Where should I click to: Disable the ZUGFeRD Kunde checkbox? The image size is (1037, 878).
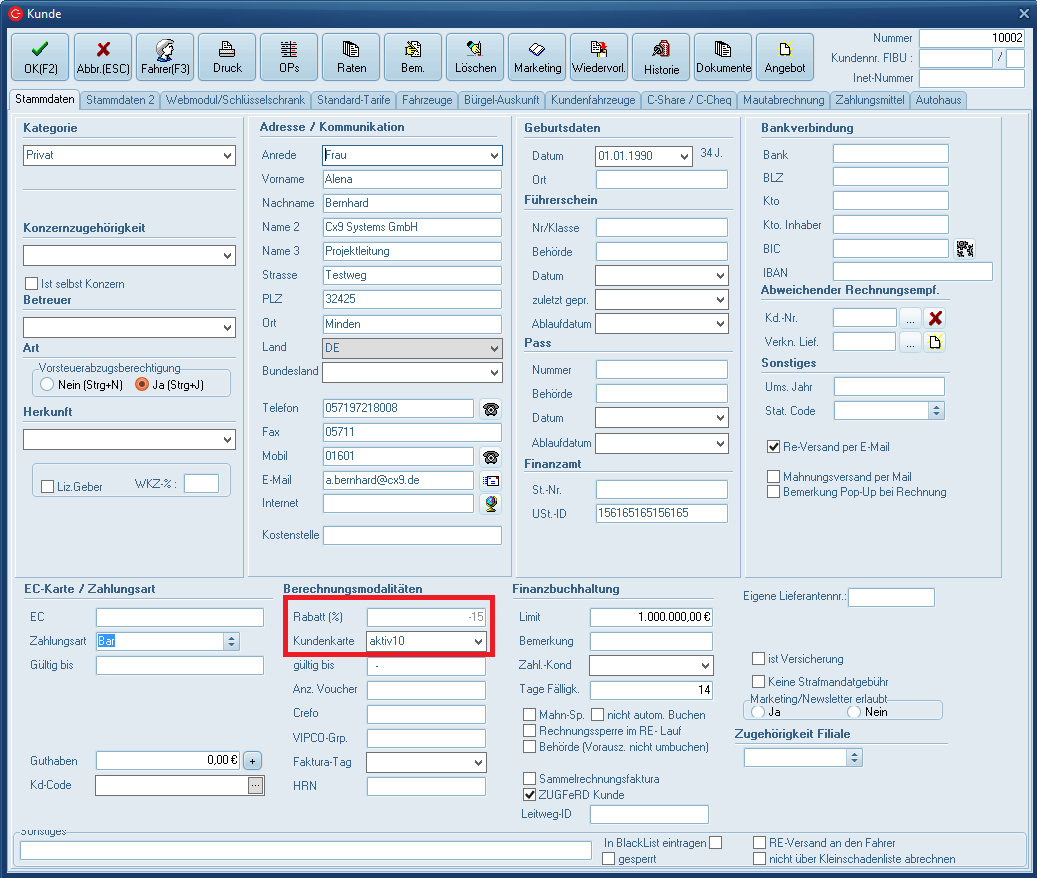pyautogui.click(x=530, y=795)
